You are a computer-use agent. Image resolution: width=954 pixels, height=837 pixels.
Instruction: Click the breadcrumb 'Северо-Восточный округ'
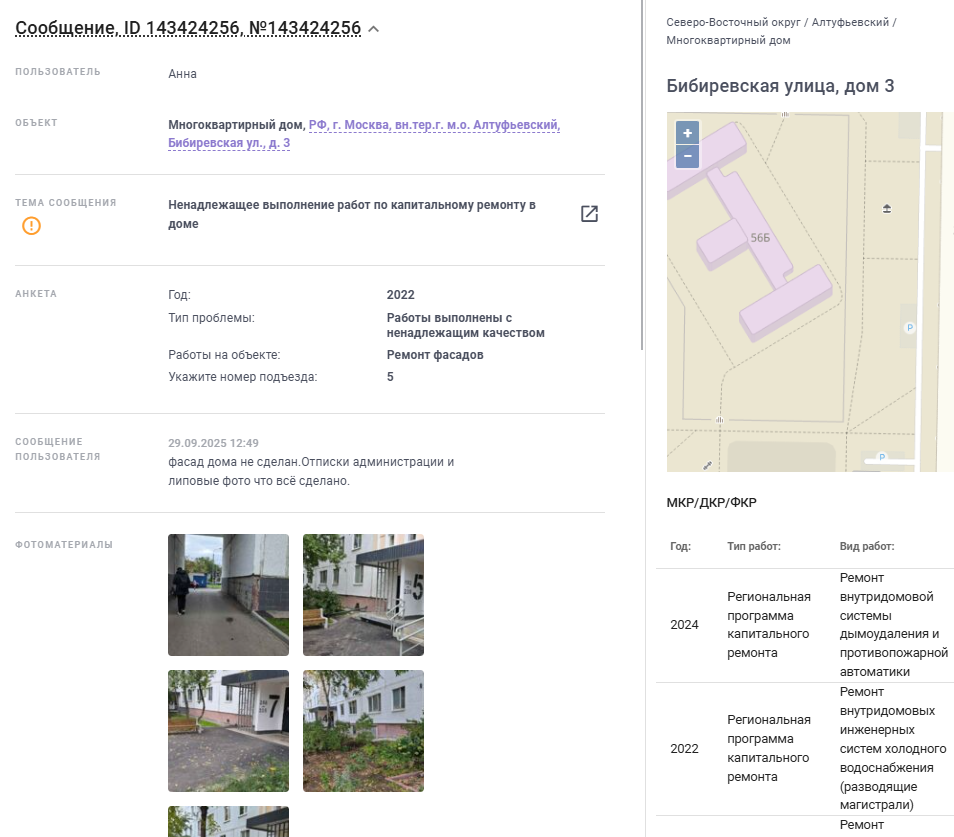pyautogui.click(x=733, y=22)
